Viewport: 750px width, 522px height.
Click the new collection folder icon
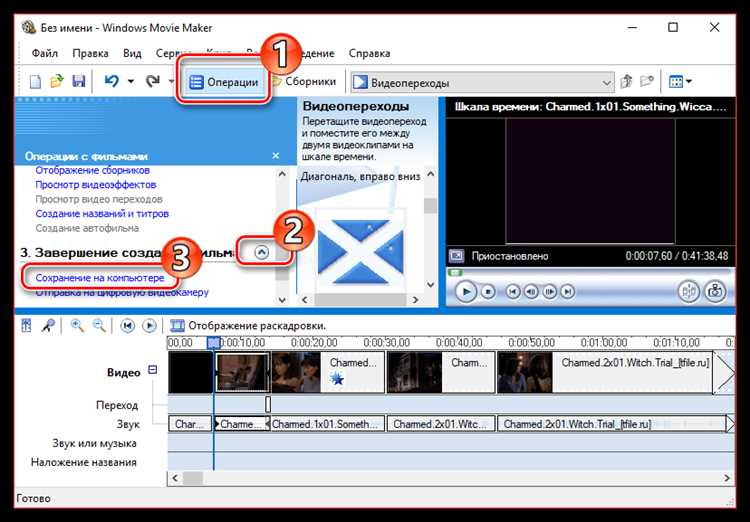point(647,82)
